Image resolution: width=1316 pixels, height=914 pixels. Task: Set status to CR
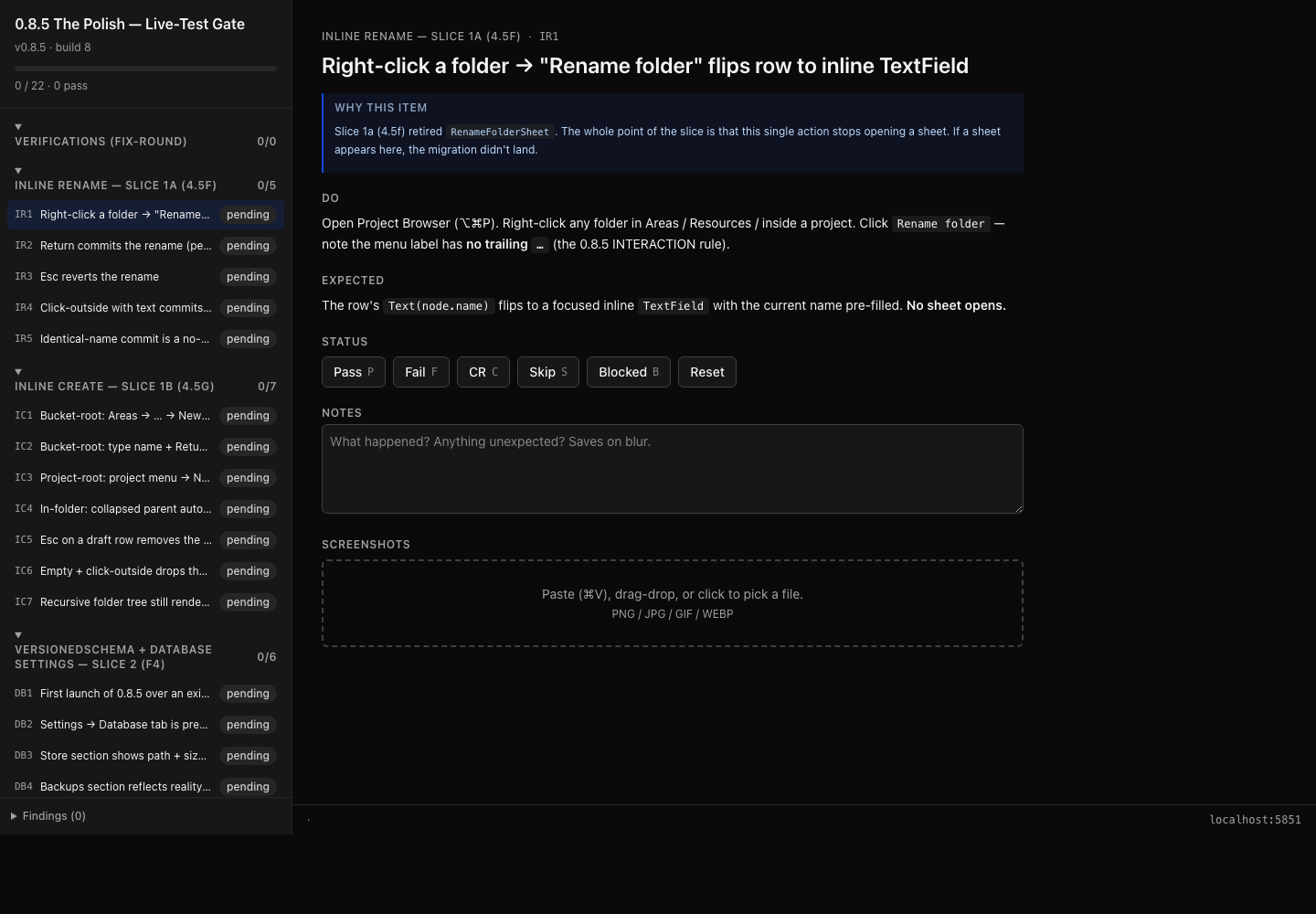pos(483,372)
